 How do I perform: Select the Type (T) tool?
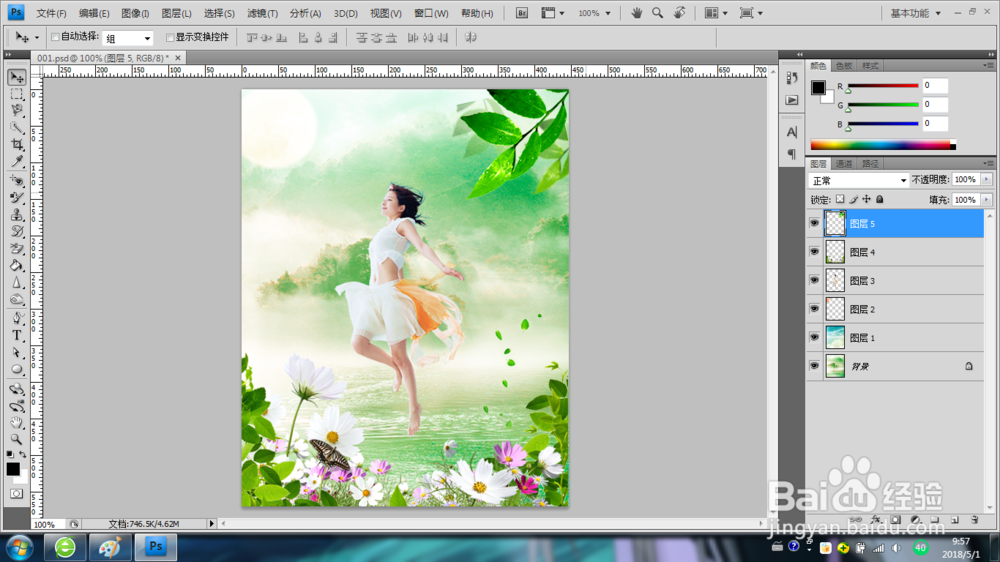[x=17, y=336]
